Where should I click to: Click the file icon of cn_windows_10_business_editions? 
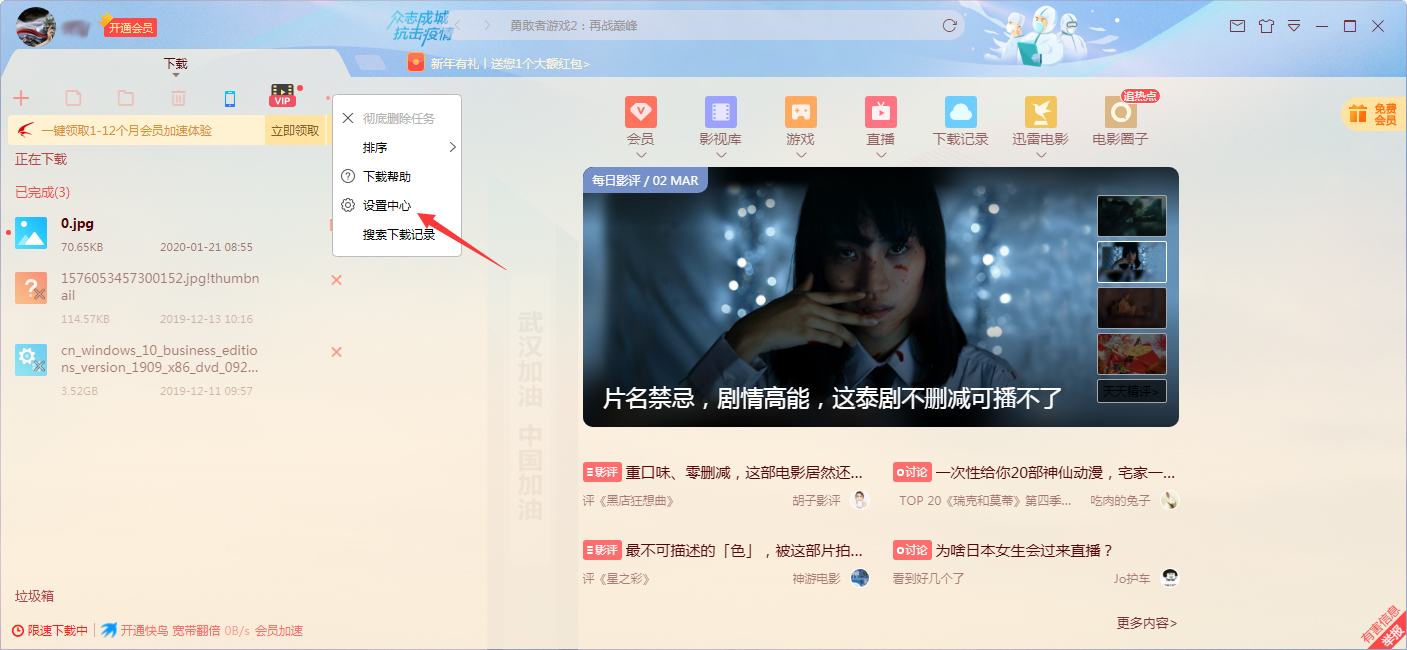(x=31, y=360)
